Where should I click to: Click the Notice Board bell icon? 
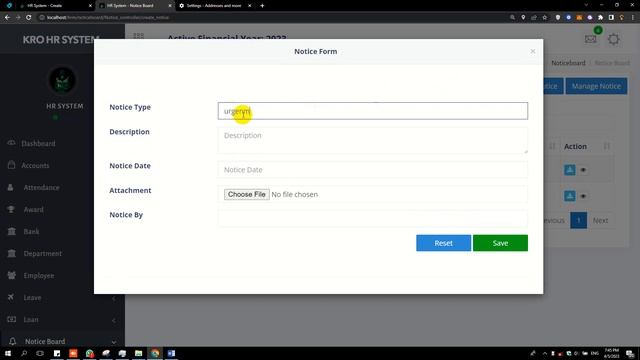tap(12, 341)
